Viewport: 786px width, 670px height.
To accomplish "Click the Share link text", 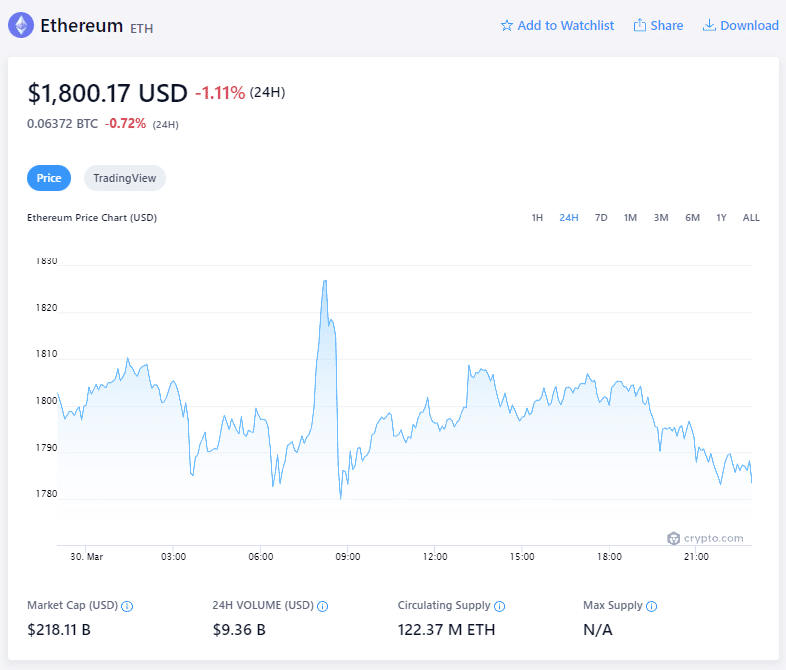I will pyautogui.click(x=667, y=26).
